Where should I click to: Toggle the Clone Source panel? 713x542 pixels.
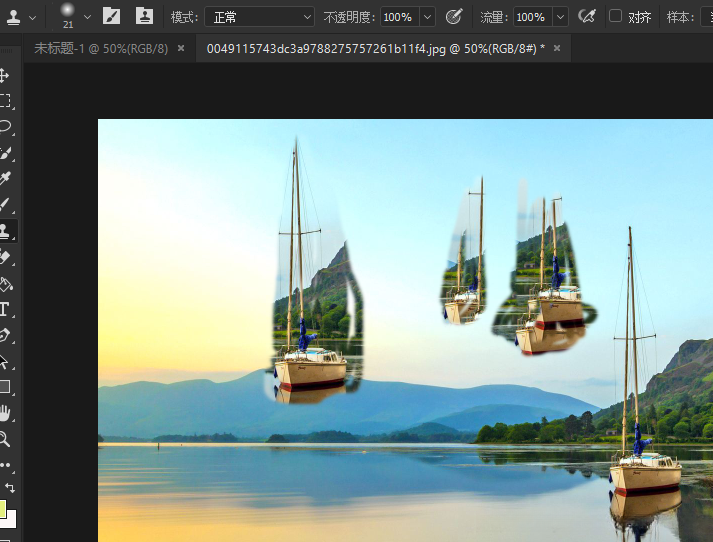[x=145, y=16]
